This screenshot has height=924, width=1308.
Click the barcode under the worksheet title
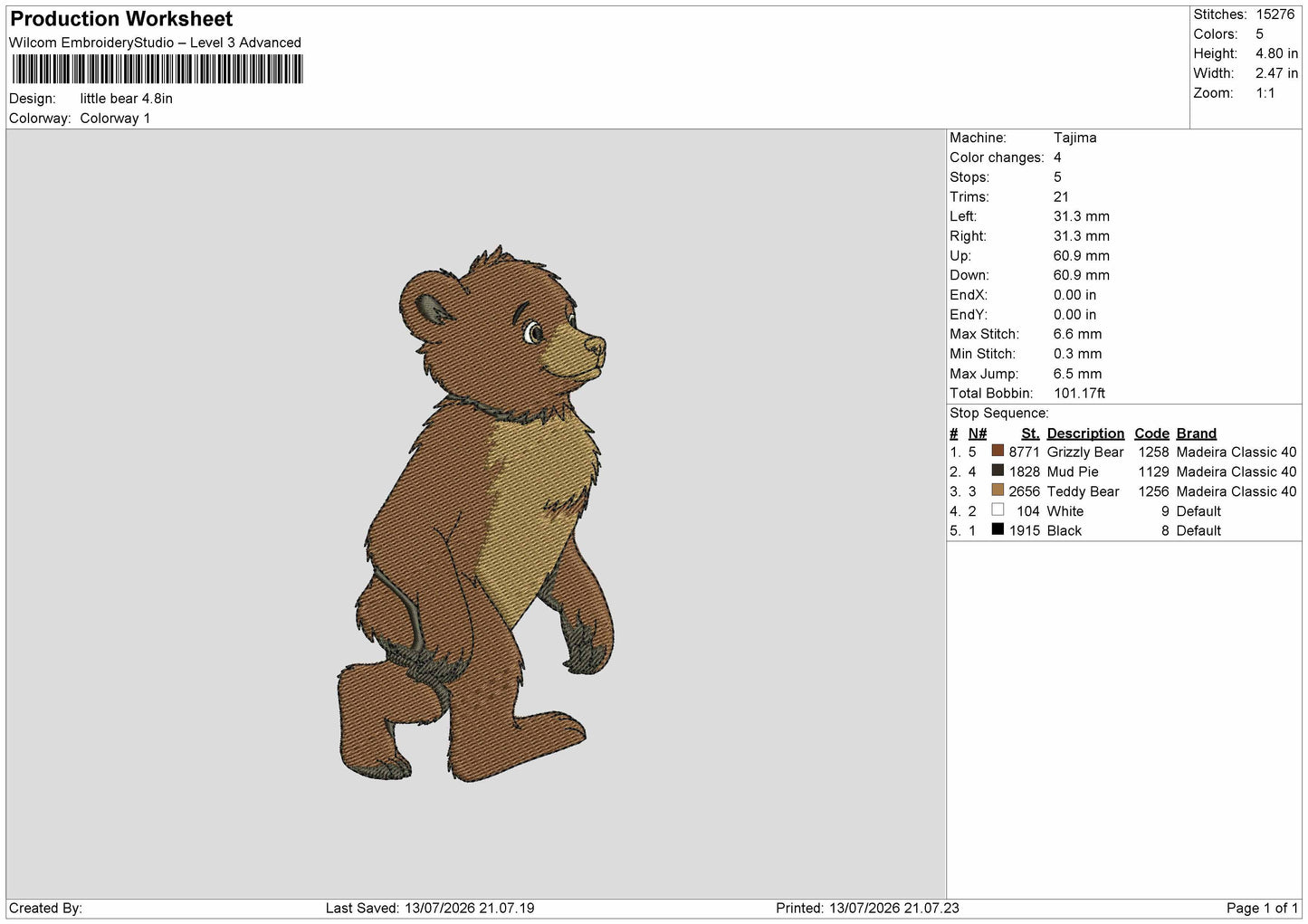pos(157,69)
